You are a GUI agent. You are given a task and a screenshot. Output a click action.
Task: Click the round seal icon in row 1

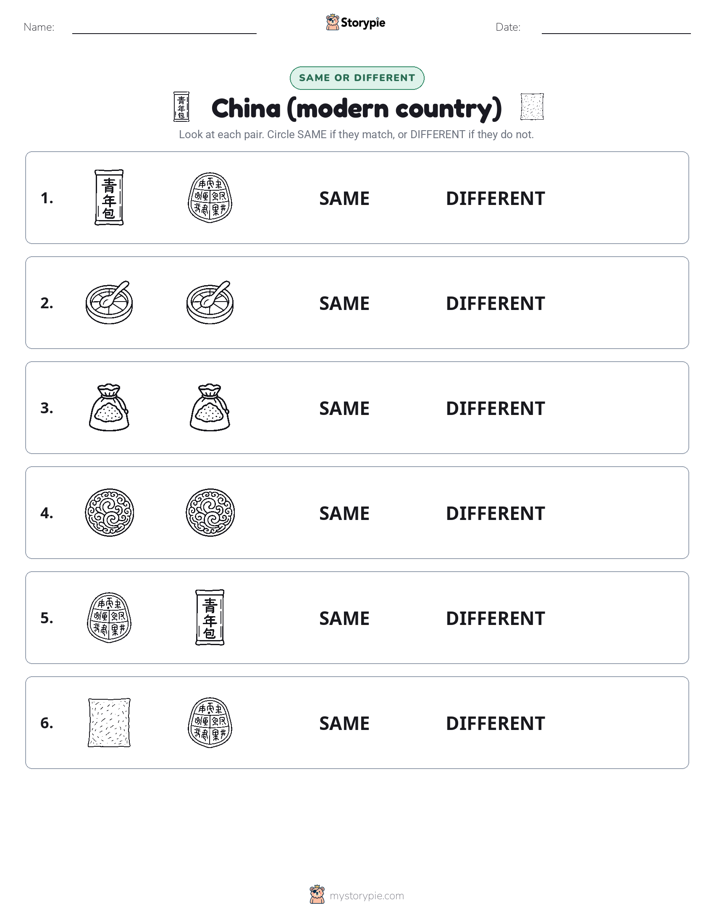tap(210, 197)
